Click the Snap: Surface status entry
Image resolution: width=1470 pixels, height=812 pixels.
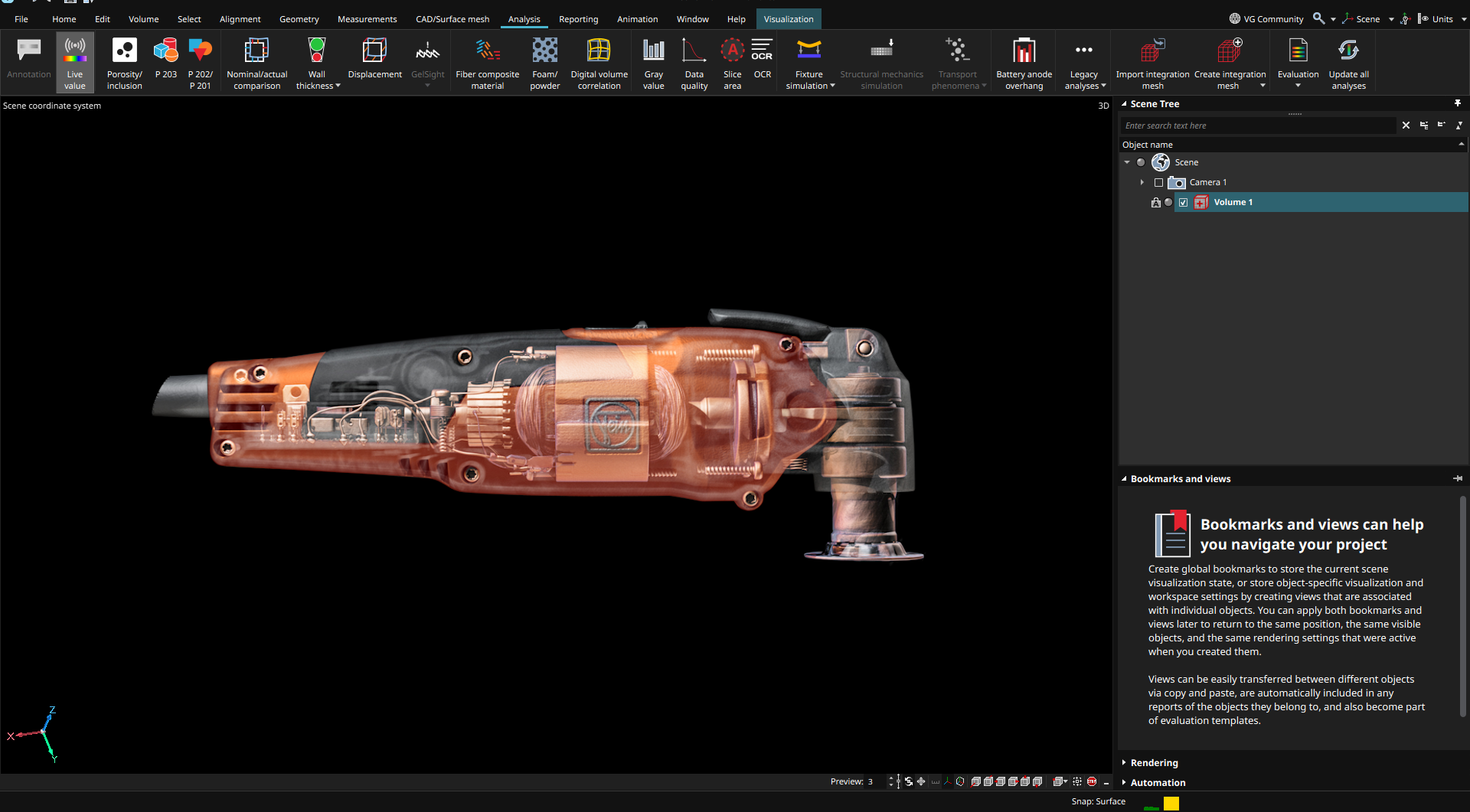coord(1098,802)
